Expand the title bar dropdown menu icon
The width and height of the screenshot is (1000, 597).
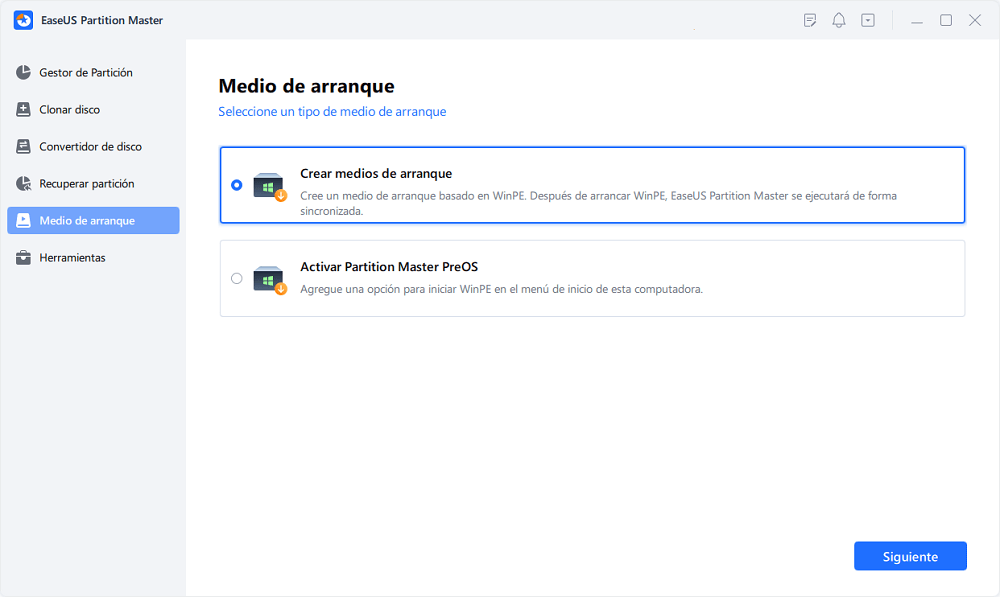click(868, 20)
